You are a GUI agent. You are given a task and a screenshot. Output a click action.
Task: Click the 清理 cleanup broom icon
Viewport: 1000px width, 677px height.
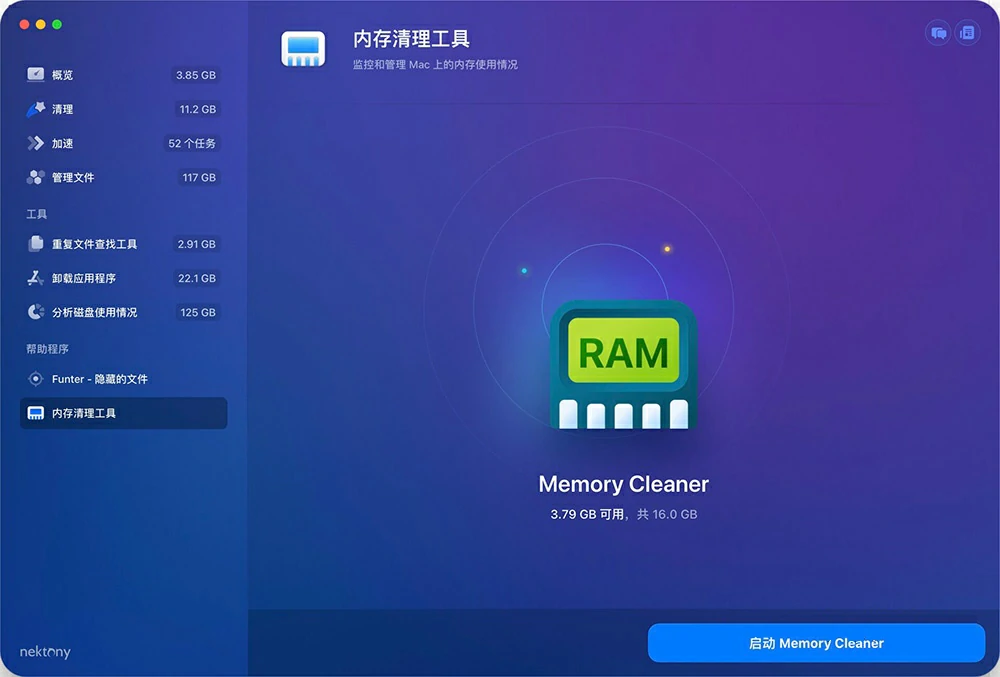(x=36, y=109)
